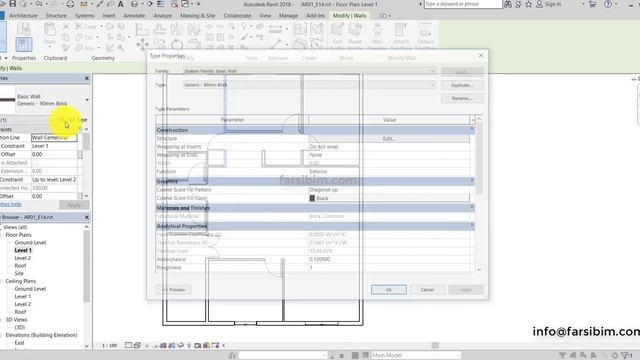This screenshot has width=640, height=360.
Task: Open the Structure ribbon tab
Action: point(56,16)
